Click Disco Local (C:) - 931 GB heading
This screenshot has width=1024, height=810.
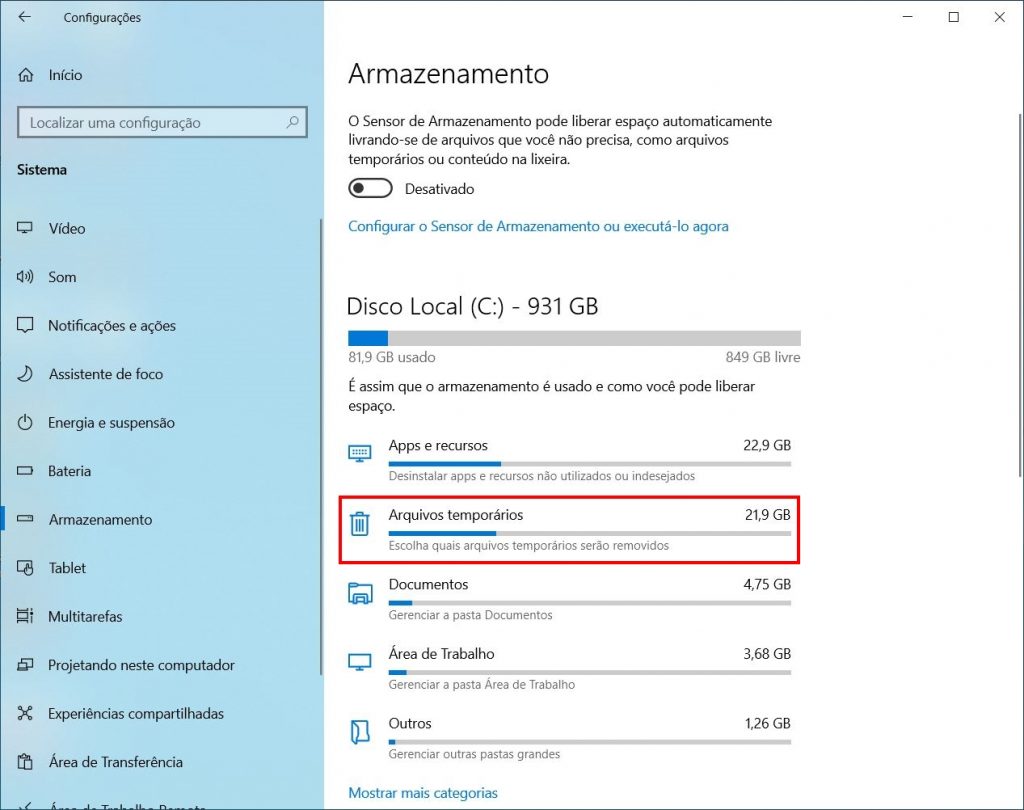pyautogui.click(x=473, y=306)
